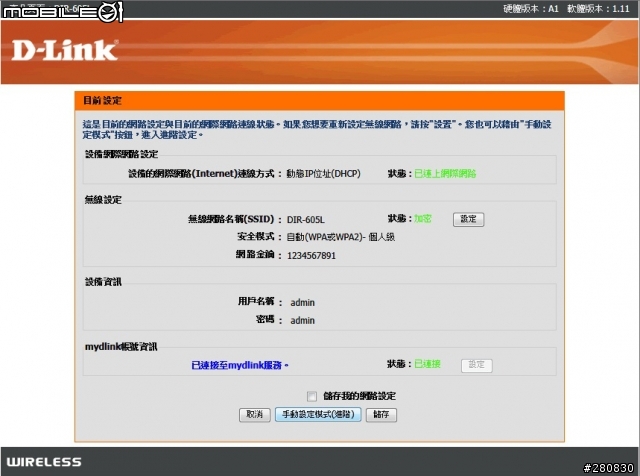Click the 硬體版本 : A1 hardware label
Screen dimensions: 640x476
pyautogui.click(x=531, y=9)
